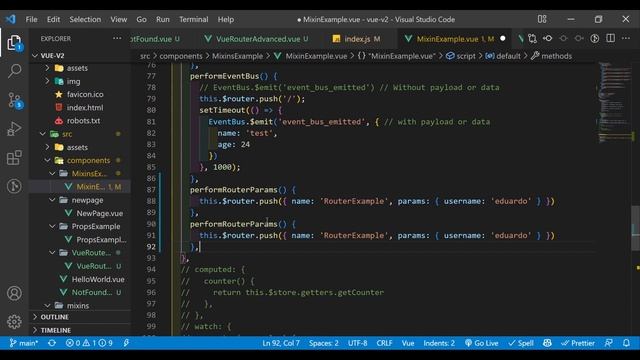Screen dimensions: 640x360
Task: Collapse the PropsExample folder
Action: click(x=52, y=226)
